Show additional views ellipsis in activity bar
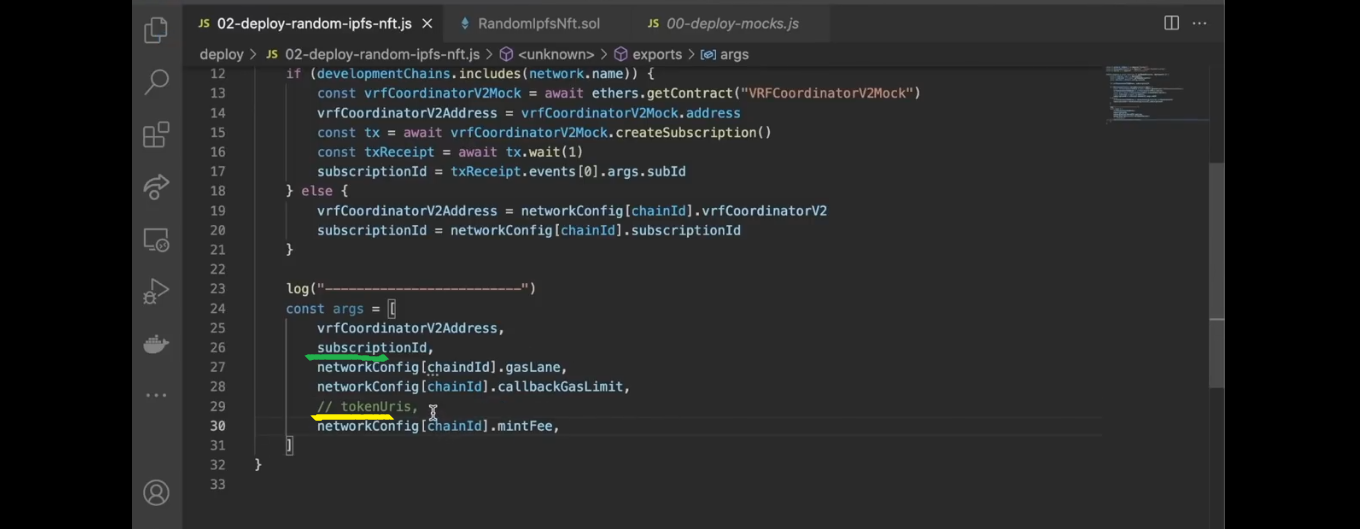 tap(156, 396)
